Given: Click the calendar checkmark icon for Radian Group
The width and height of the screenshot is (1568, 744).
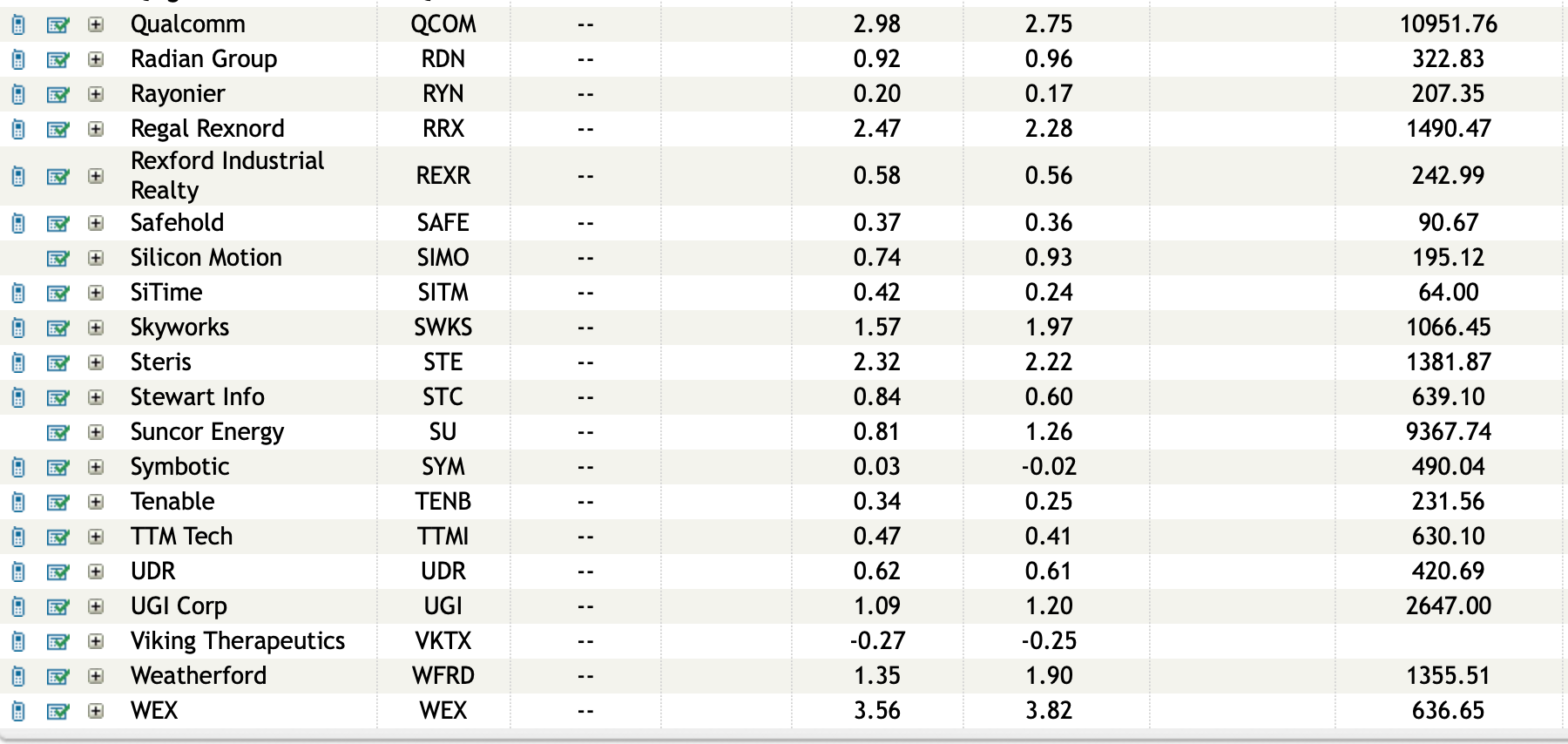Looking at the screenshot, I should 57,60.
